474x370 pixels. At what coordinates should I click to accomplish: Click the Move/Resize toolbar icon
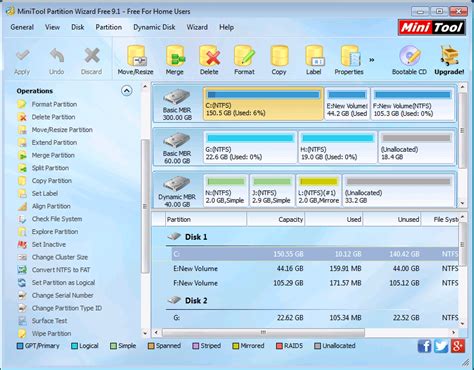136,60
